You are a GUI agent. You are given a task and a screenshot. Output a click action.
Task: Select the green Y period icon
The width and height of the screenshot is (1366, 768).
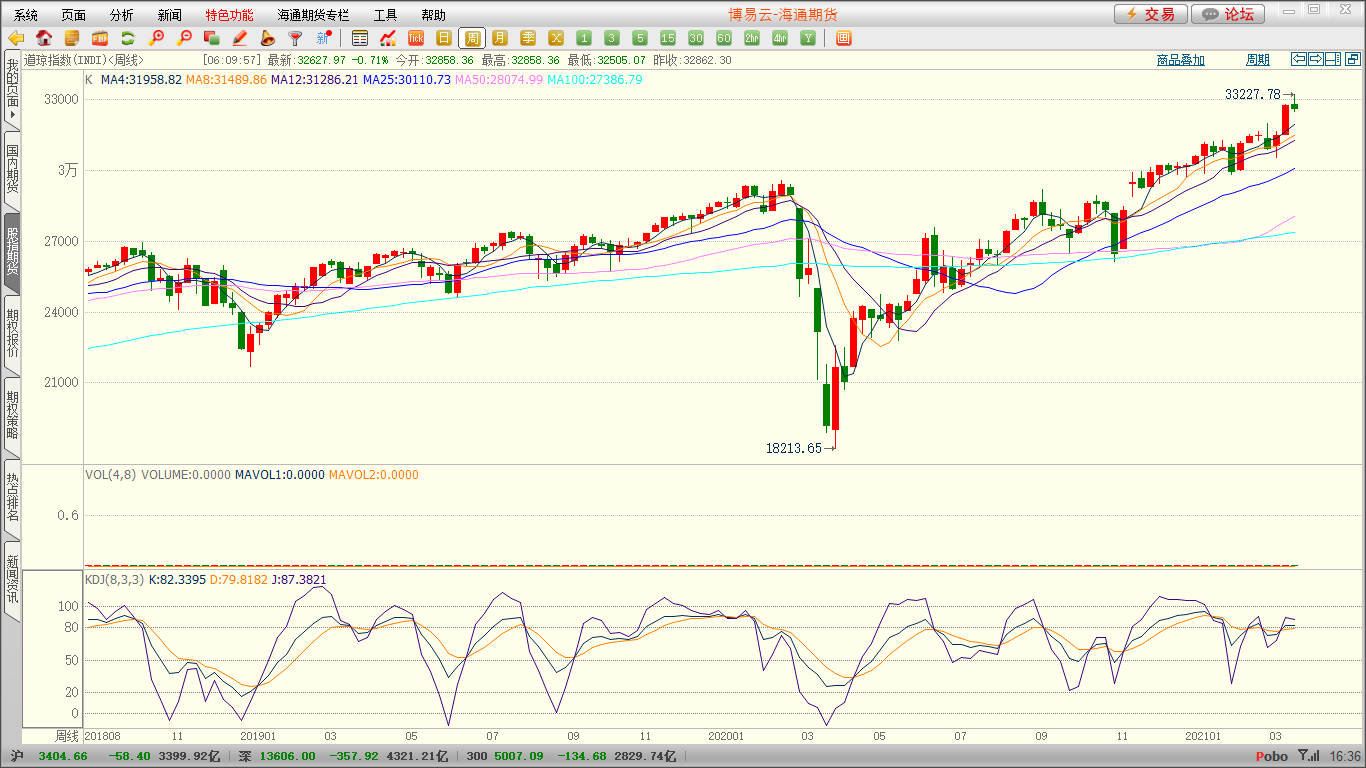click(x=808, y=38)
